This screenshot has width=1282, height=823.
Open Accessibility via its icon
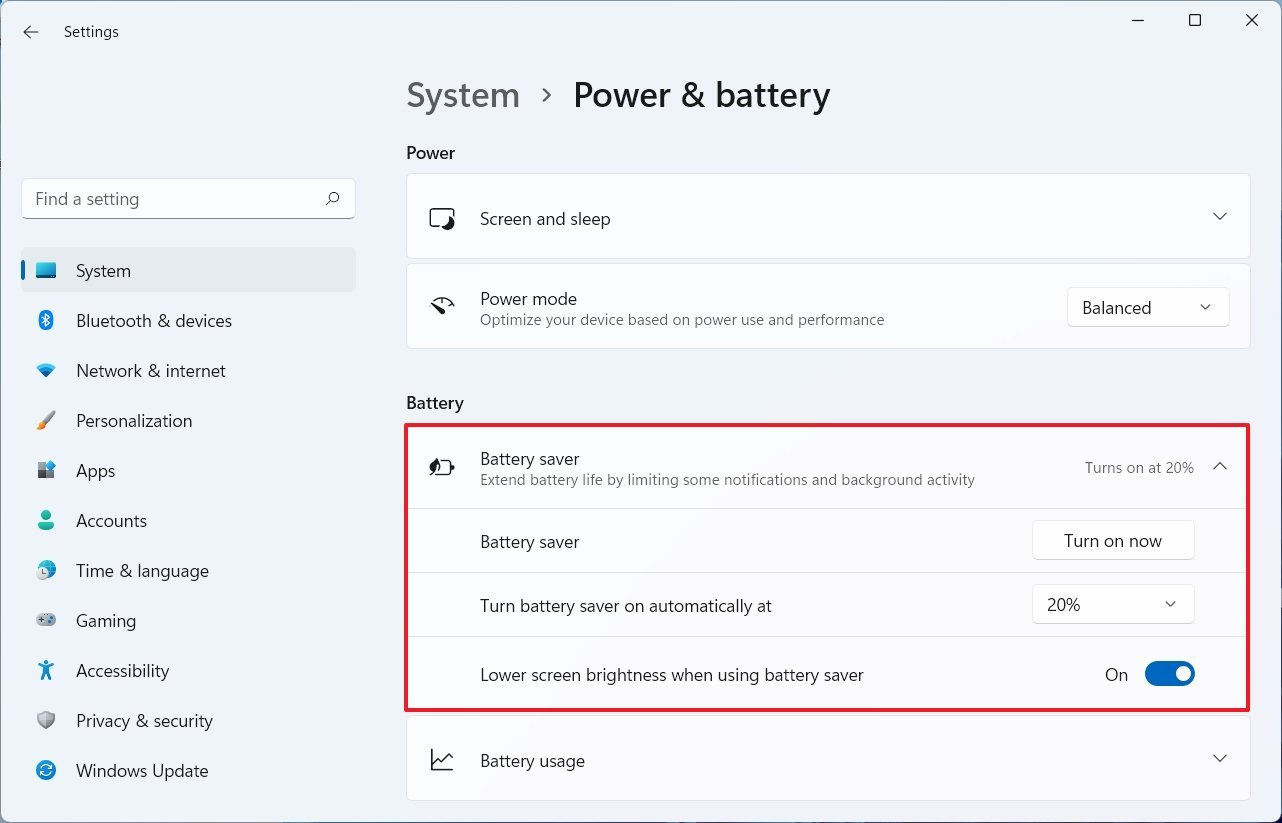(x=46, y=670)
